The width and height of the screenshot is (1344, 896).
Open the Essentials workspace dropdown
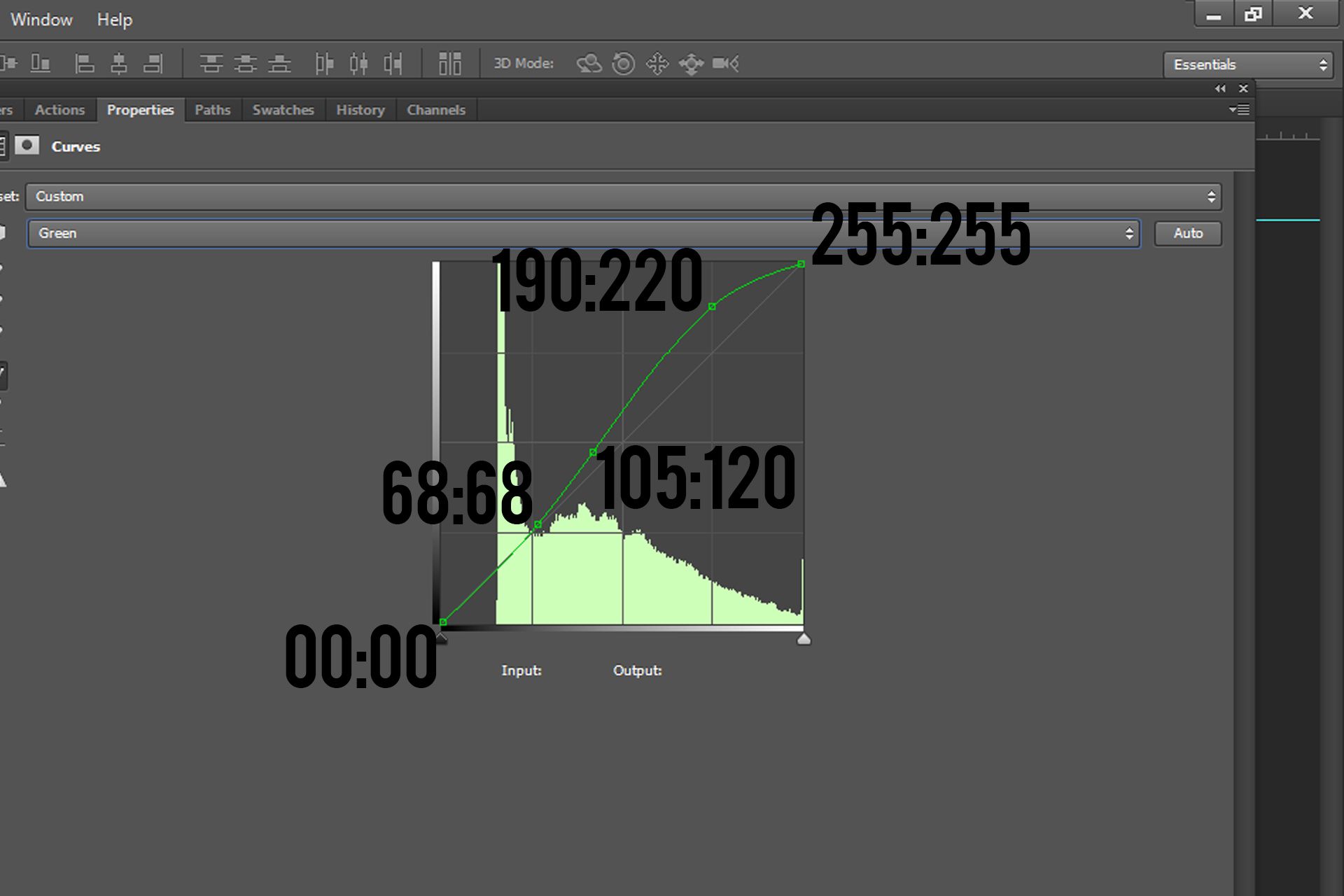(1248, 64)
